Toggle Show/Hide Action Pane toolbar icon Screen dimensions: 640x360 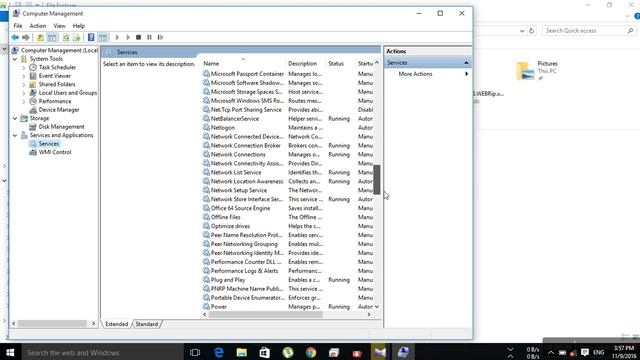pos(103,38)
